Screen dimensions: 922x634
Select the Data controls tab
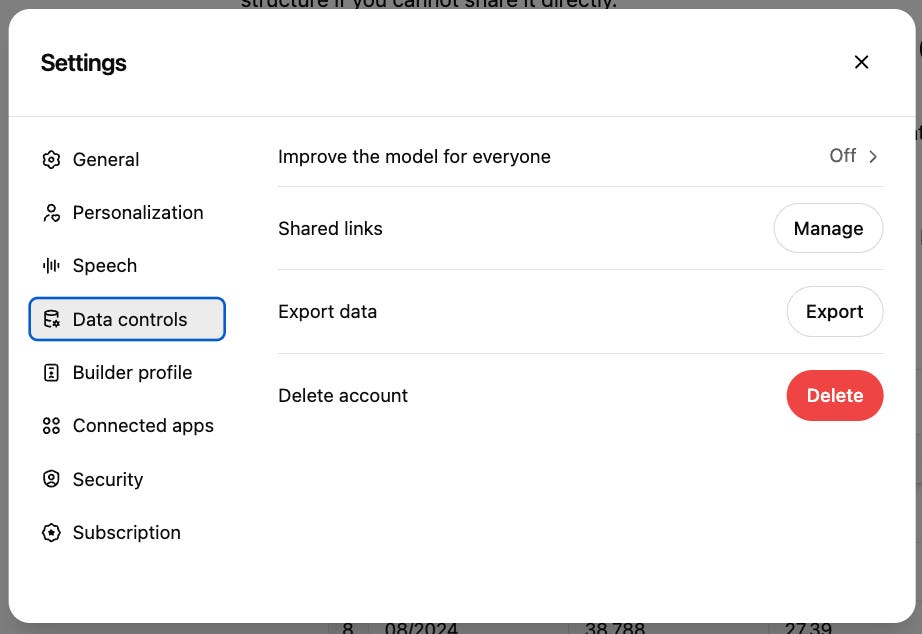point(127,319)
